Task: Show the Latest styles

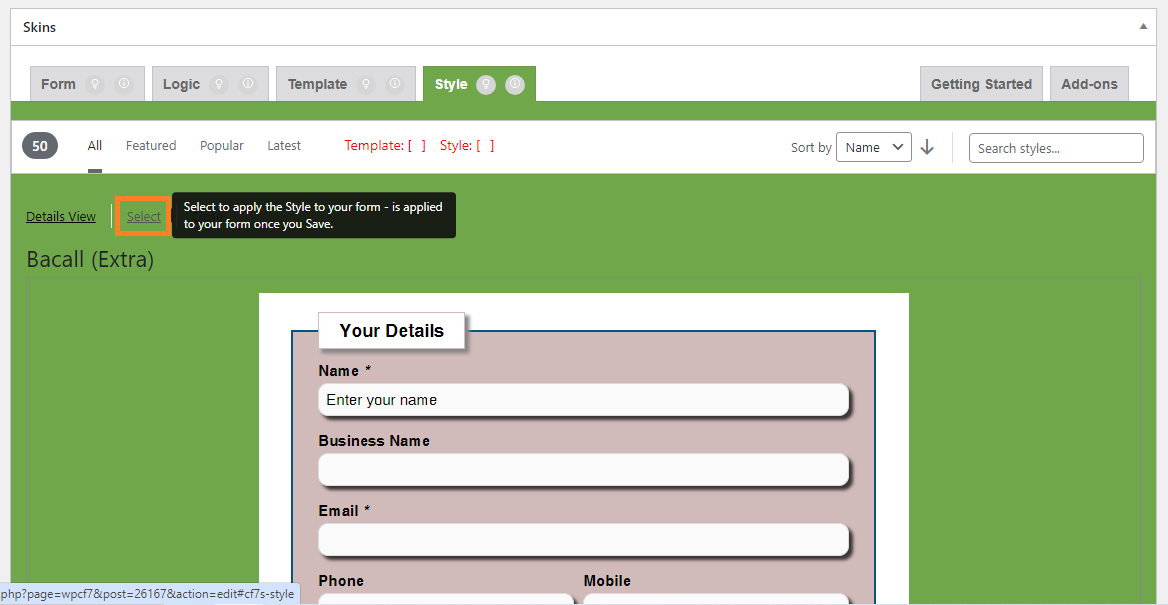Action: [284, 146]
